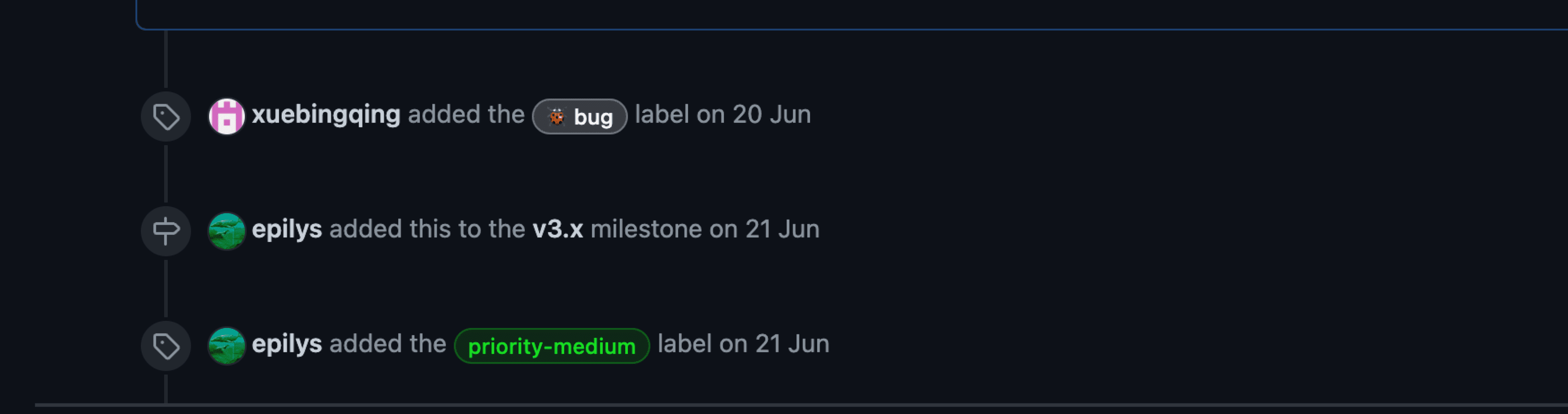Click xuebingqing's pink avatar
This screenshot has height=414, width=1568.
(226, 116)
